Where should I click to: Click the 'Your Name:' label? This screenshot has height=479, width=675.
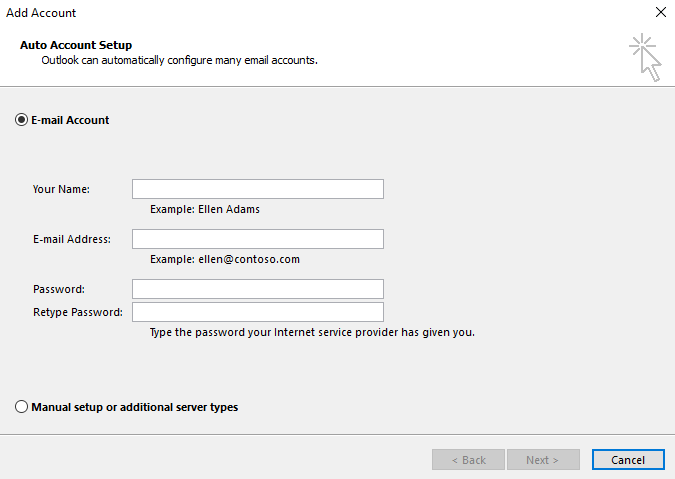tap(61, 189)
